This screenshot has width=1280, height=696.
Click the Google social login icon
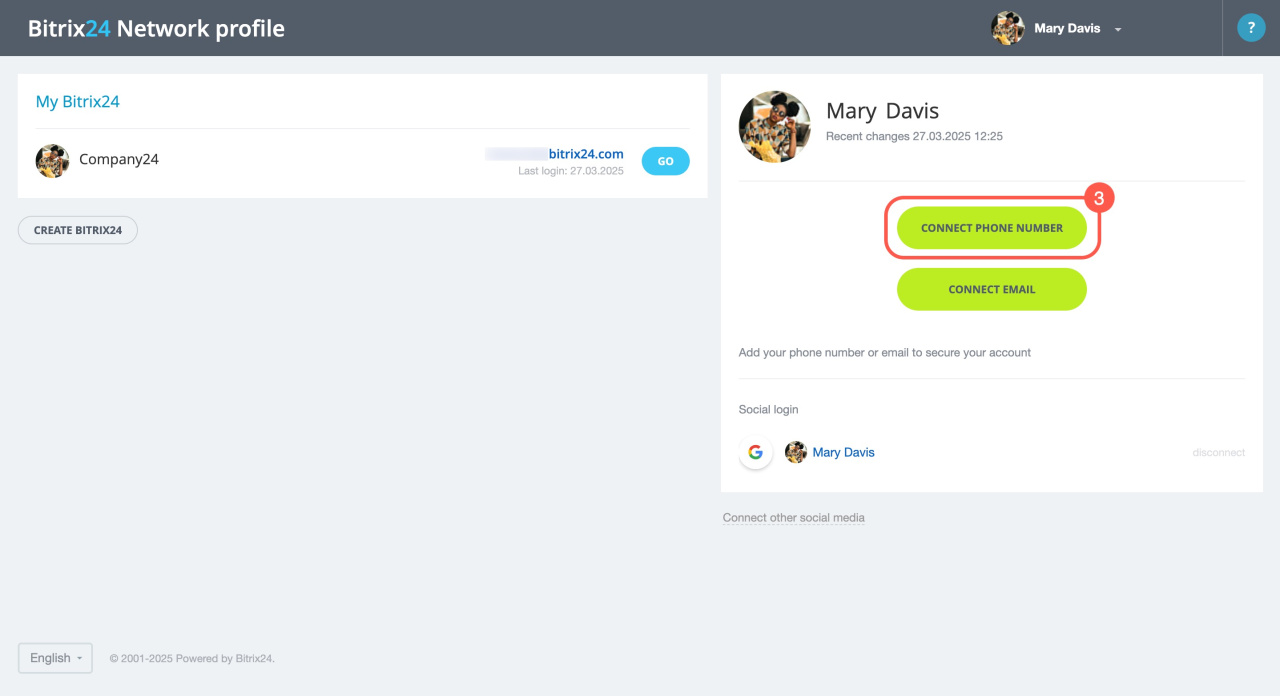tap(756, 453)
